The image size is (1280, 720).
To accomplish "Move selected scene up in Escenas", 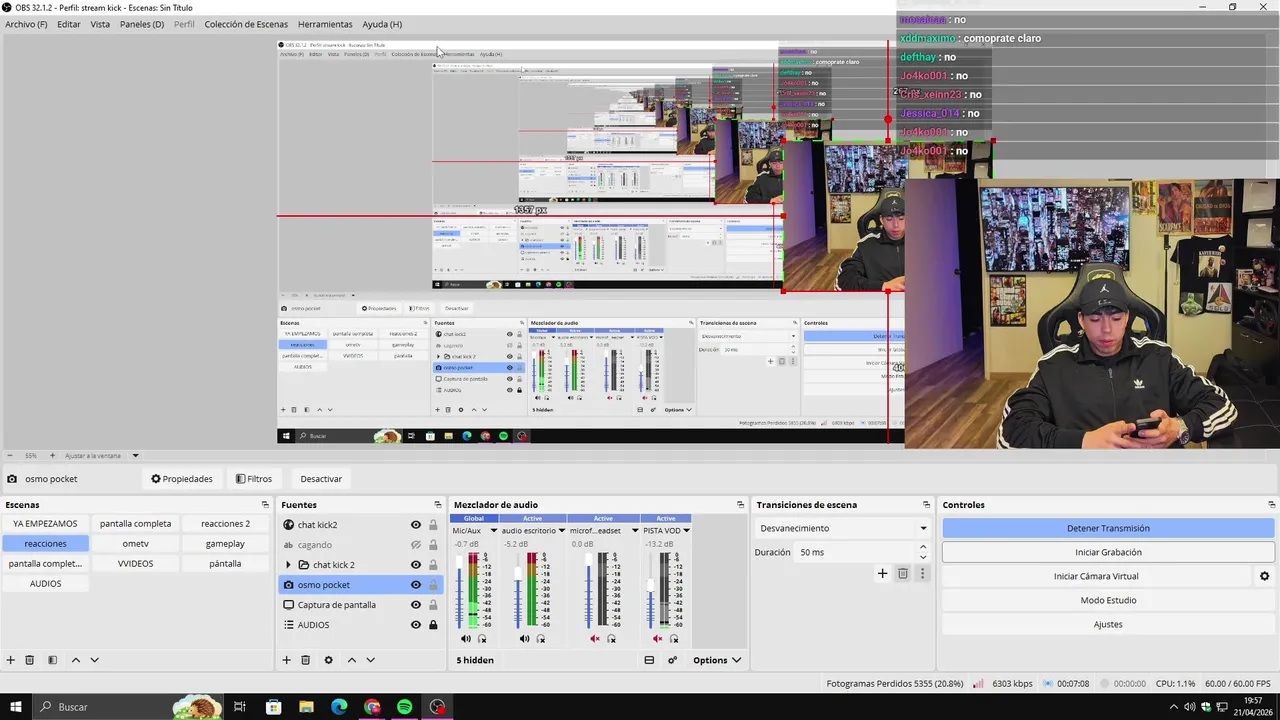I will click(x=75, y=660).
